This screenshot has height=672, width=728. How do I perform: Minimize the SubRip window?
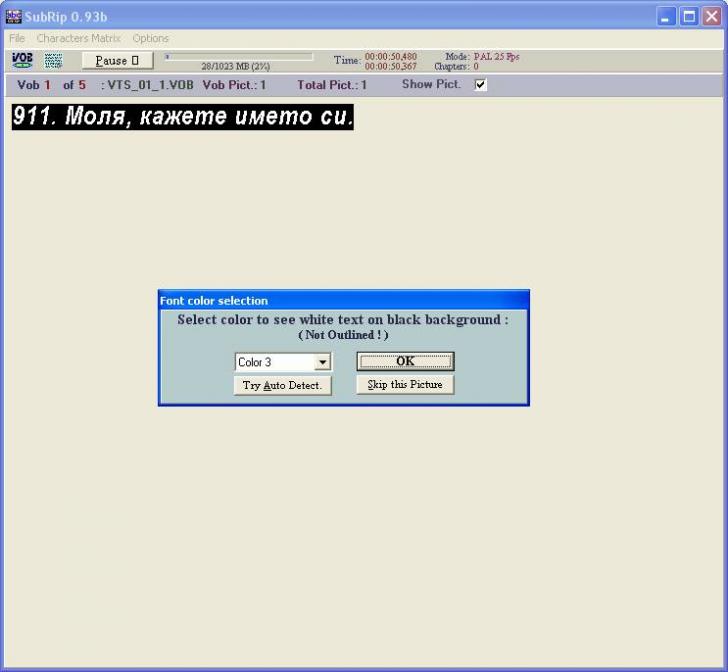point(667,16)
